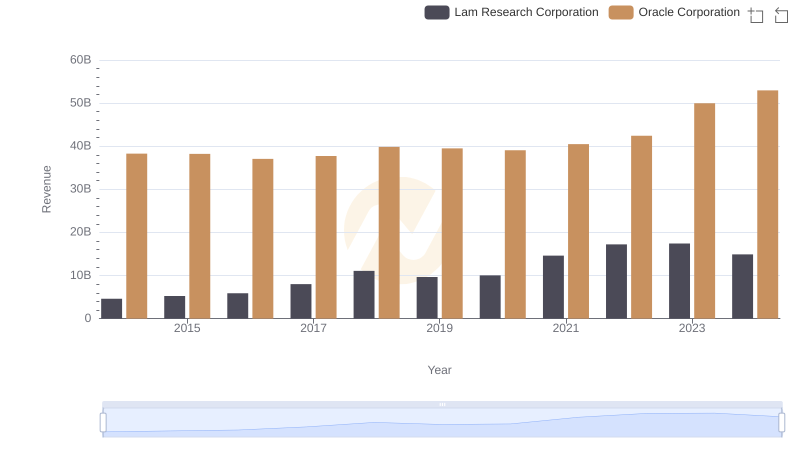The width and height of the screenshot is (800, 461).
Task: Click the y-axis label 50B
Action: (81, 103)
